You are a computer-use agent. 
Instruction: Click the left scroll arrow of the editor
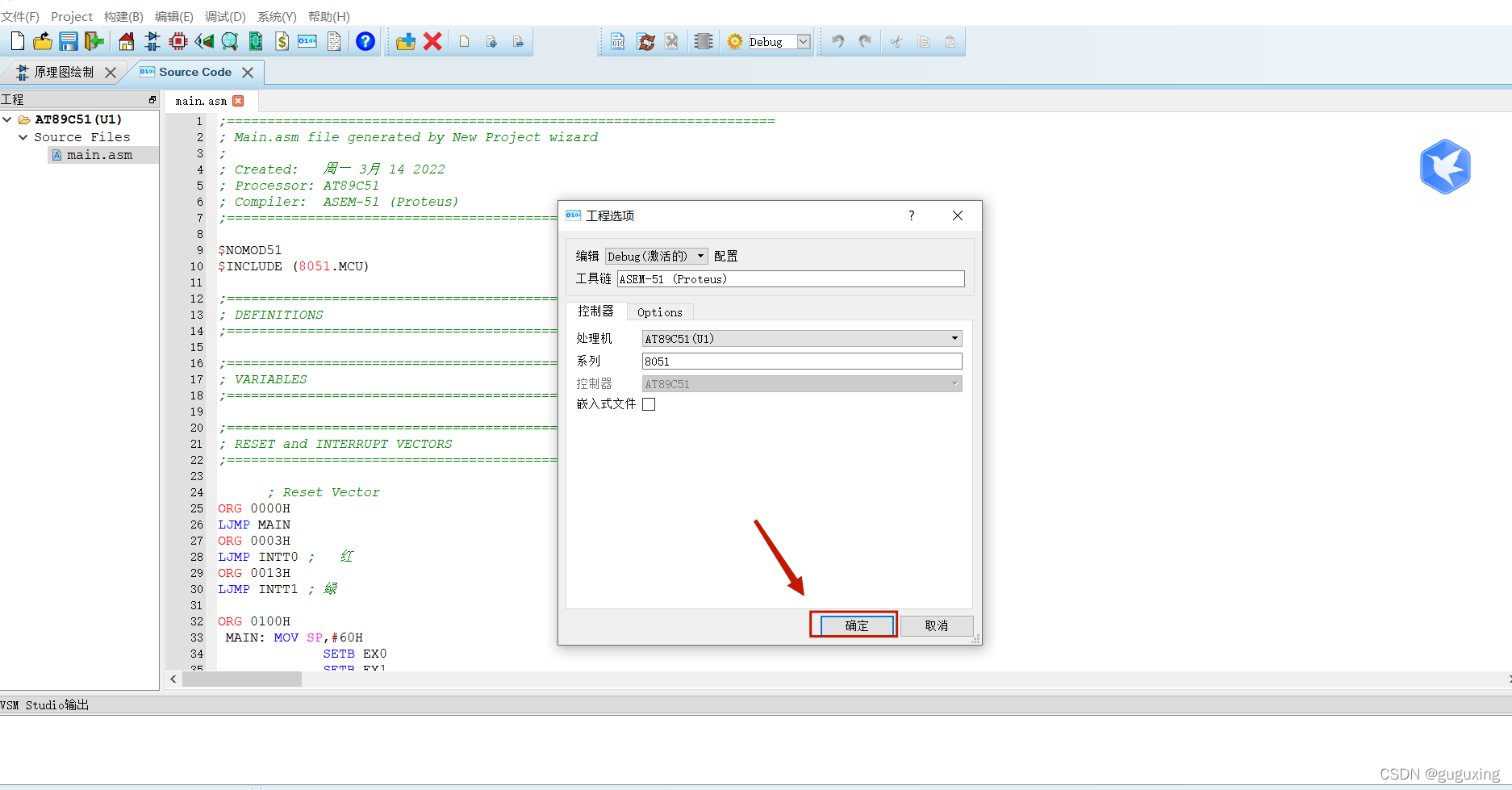[173, 679]
